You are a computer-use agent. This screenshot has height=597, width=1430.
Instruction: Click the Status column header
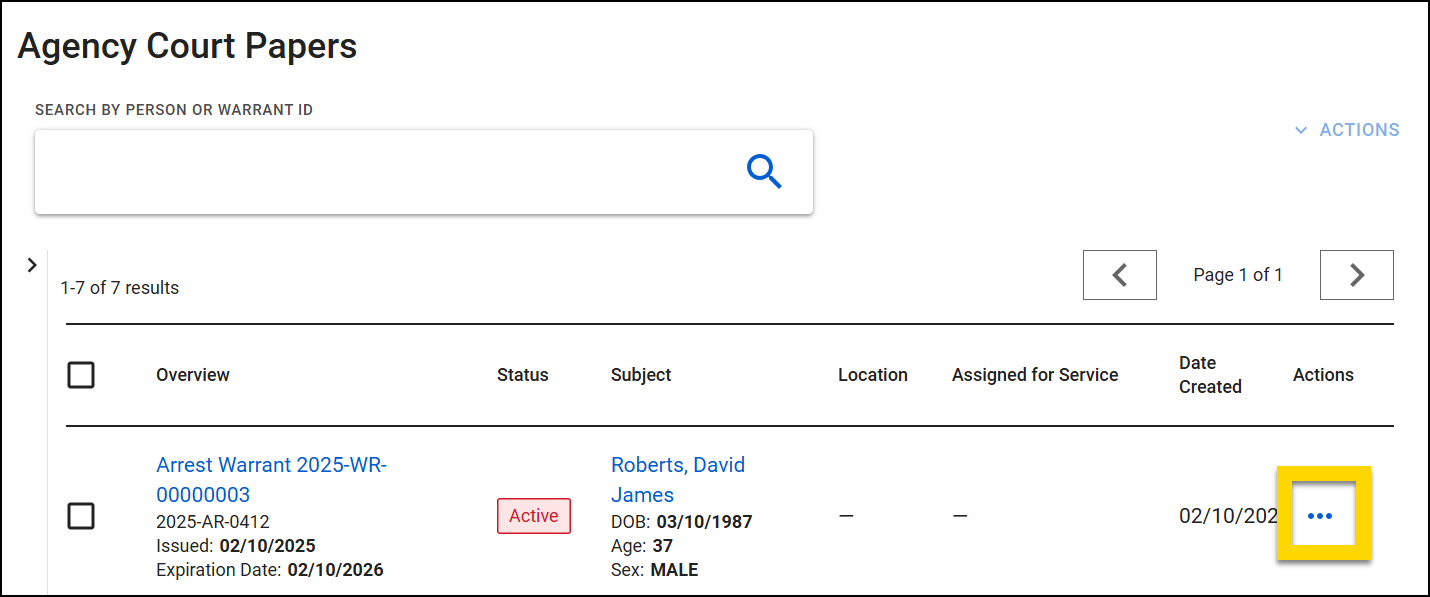[522, 374]
